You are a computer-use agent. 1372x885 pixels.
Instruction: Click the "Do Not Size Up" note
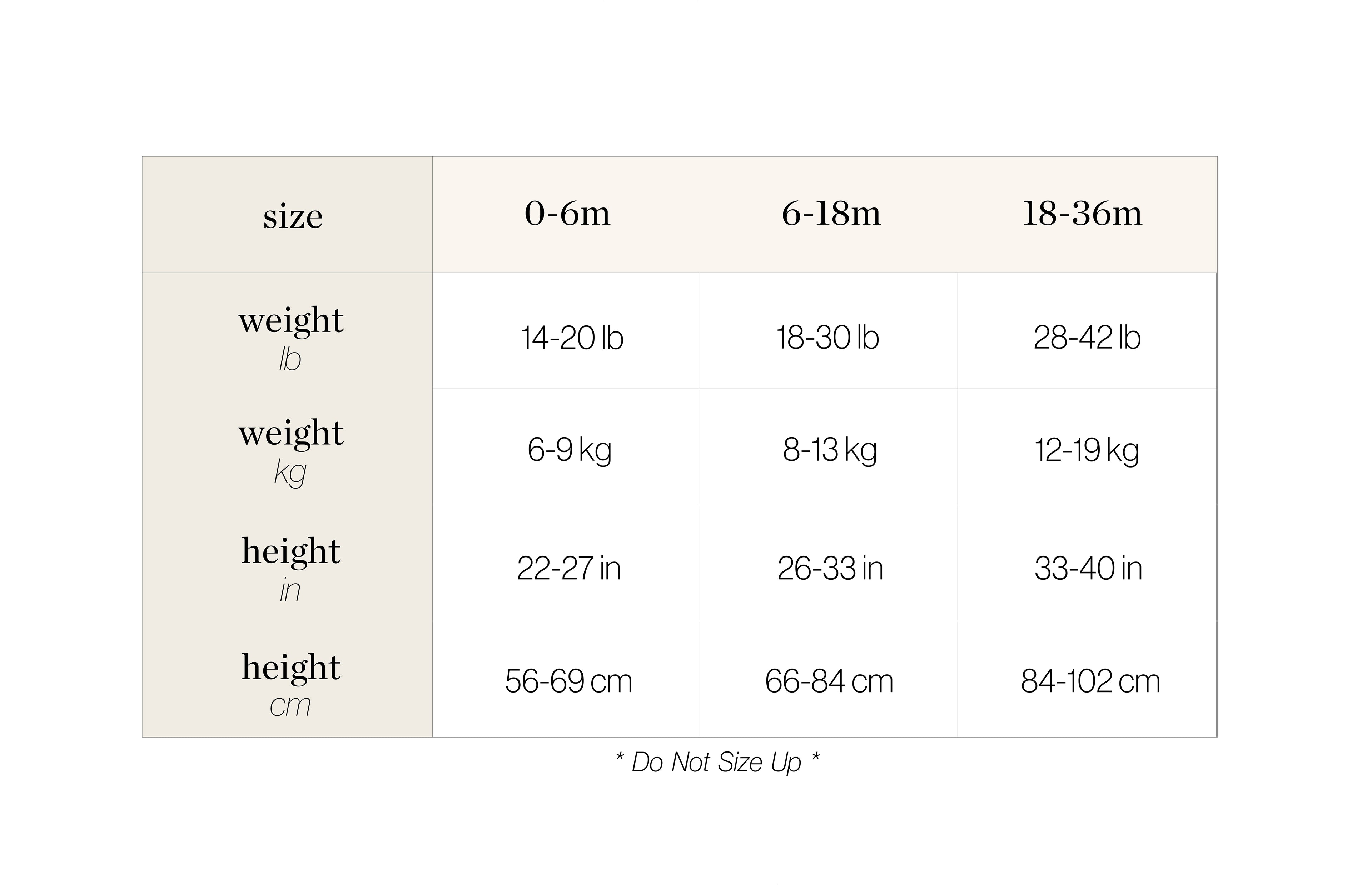pos(717,762)
